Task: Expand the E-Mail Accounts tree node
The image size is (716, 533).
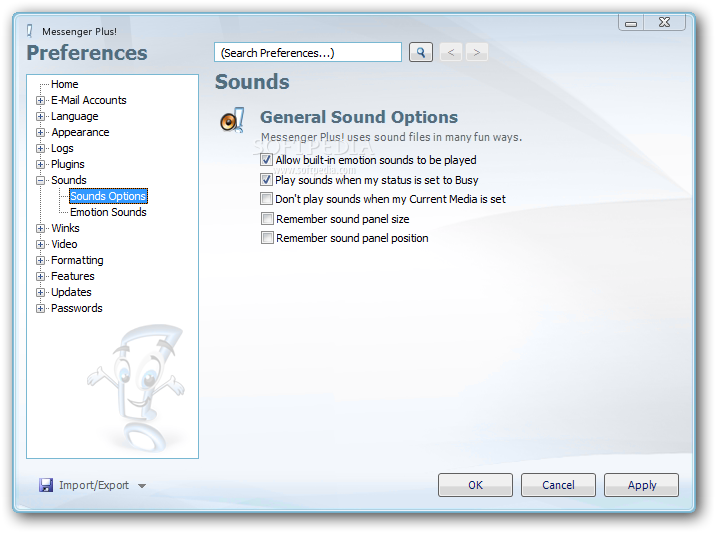Action: click(x=41, y=100)
